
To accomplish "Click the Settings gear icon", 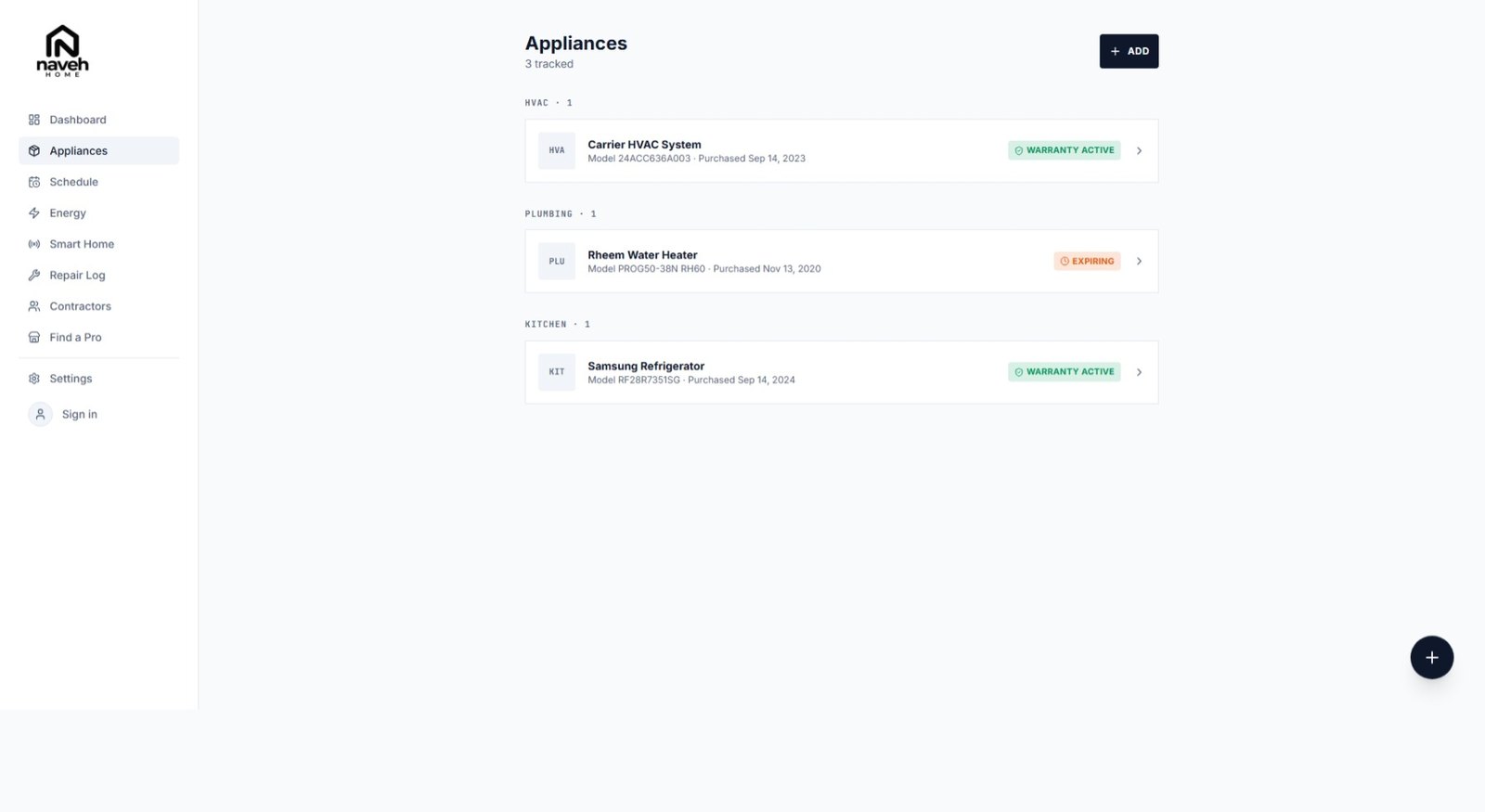I will click(34, 379).
